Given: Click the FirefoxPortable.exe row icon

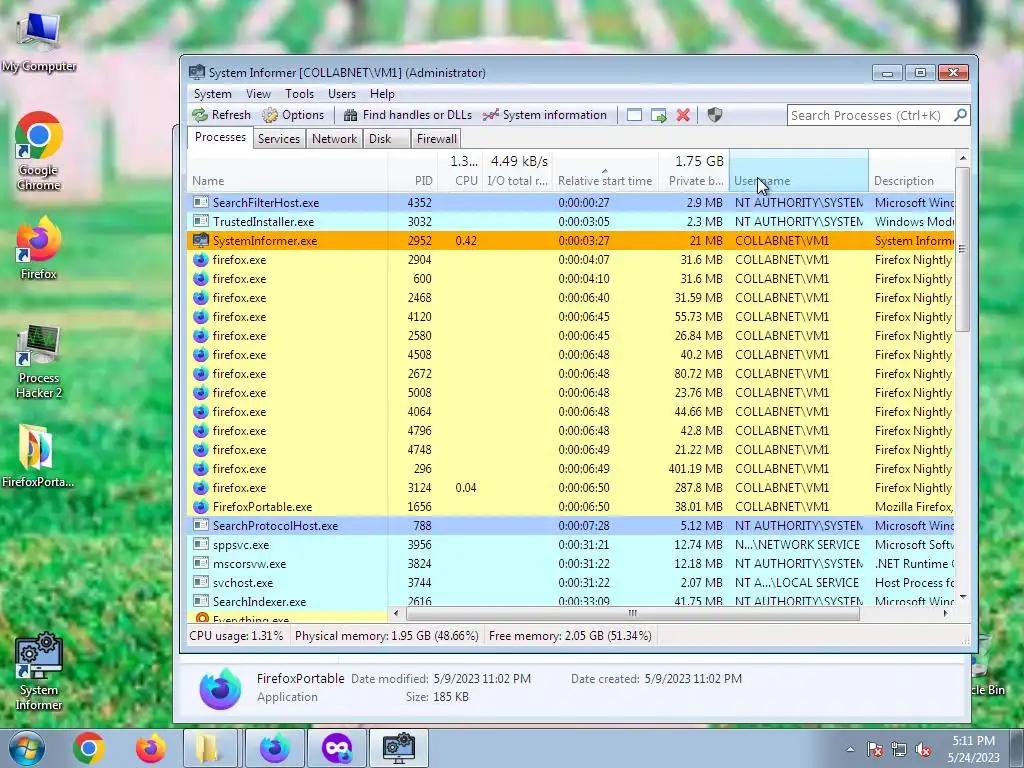Looking at the screenshot, I should pyautogui.click(x=200, y=506).
